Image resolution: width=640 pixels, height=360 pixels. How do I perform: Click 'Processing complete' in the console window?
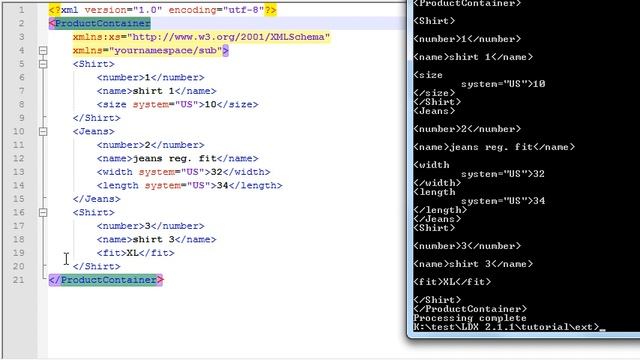pos(470,318)
